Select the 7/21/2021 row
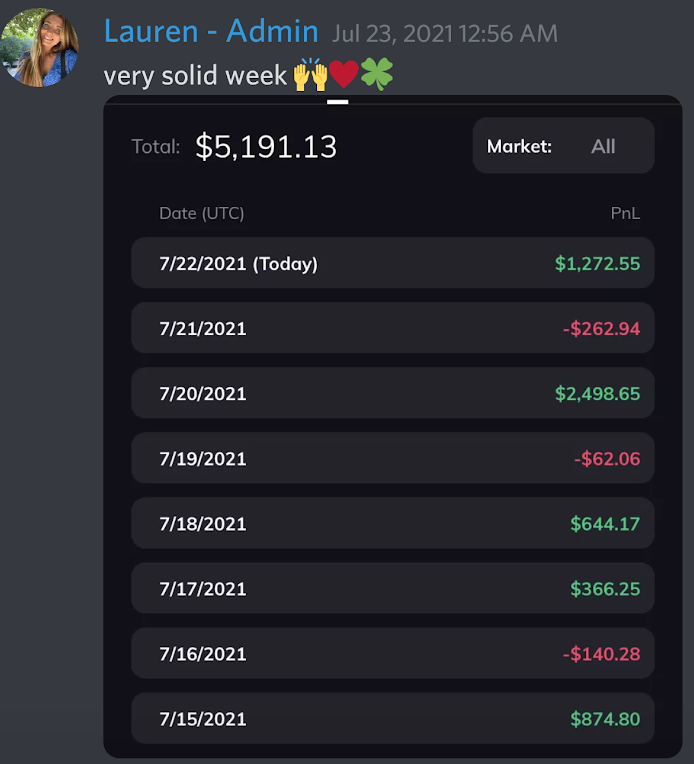 (393, 328)
